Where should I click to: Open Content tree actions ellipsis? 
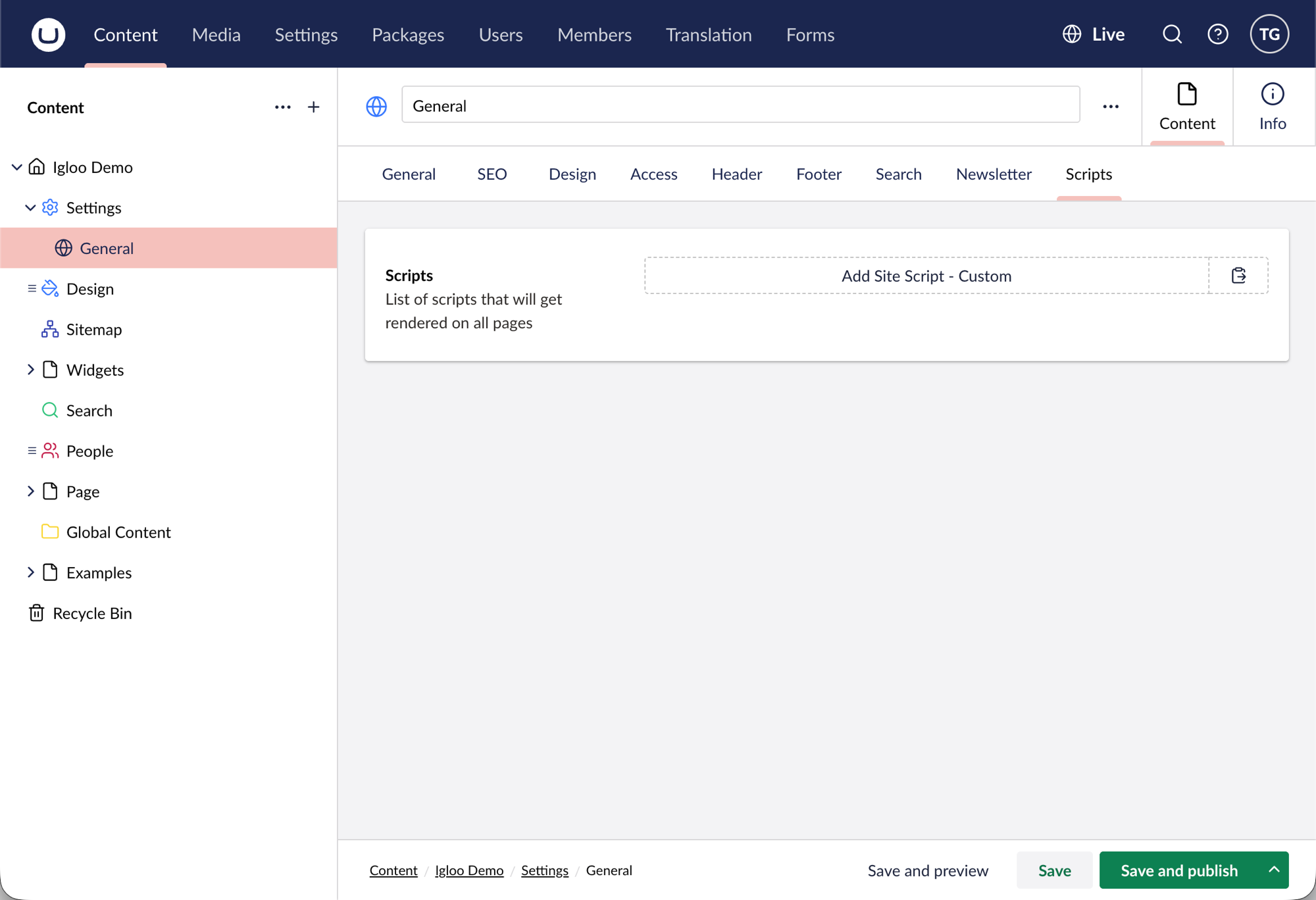tap(283, 107)
